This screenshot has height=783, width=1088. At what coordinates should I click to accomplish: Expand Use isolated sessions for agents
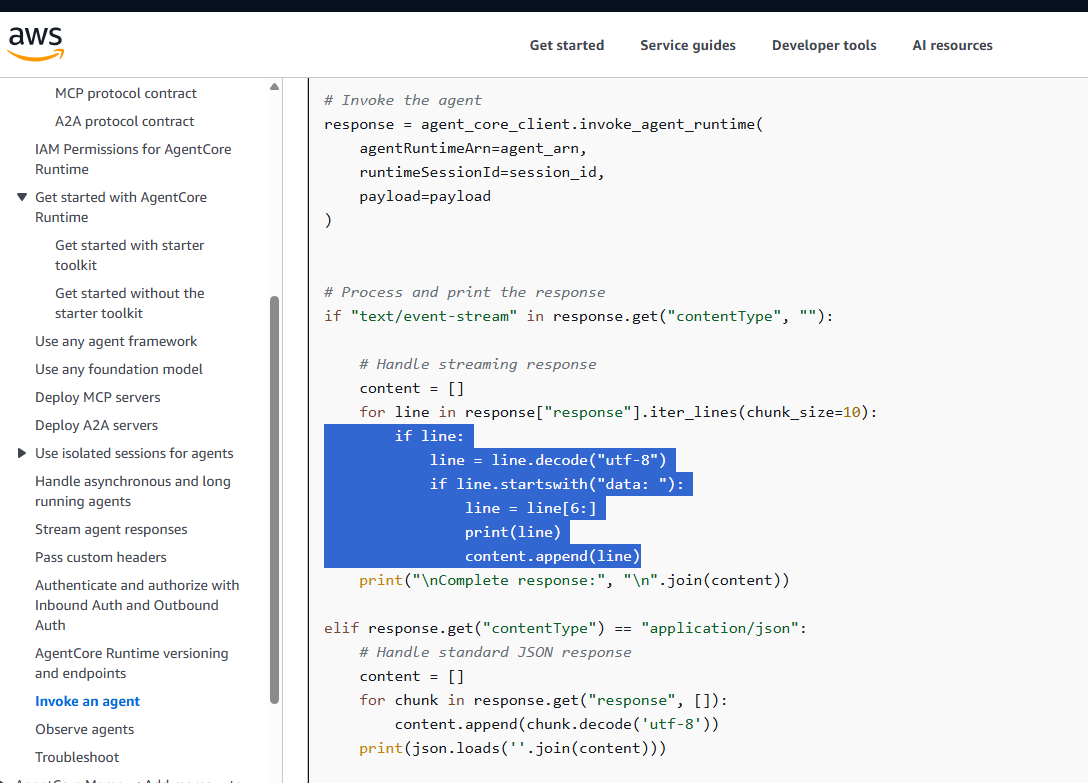click(x=22, y=453)
